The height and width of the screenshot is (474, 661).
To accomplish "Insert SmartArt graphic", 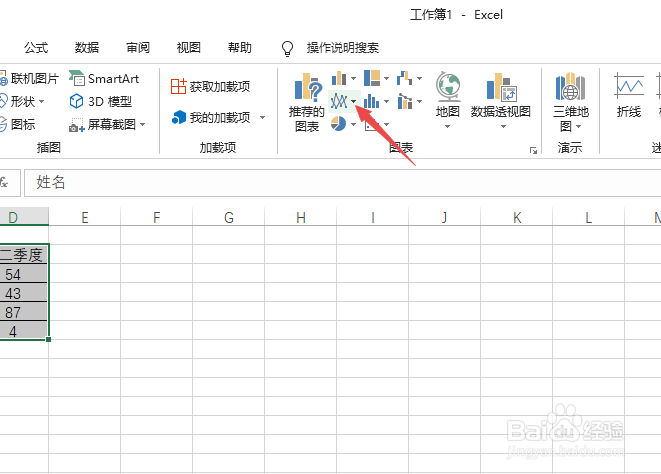I will [104, 78].
